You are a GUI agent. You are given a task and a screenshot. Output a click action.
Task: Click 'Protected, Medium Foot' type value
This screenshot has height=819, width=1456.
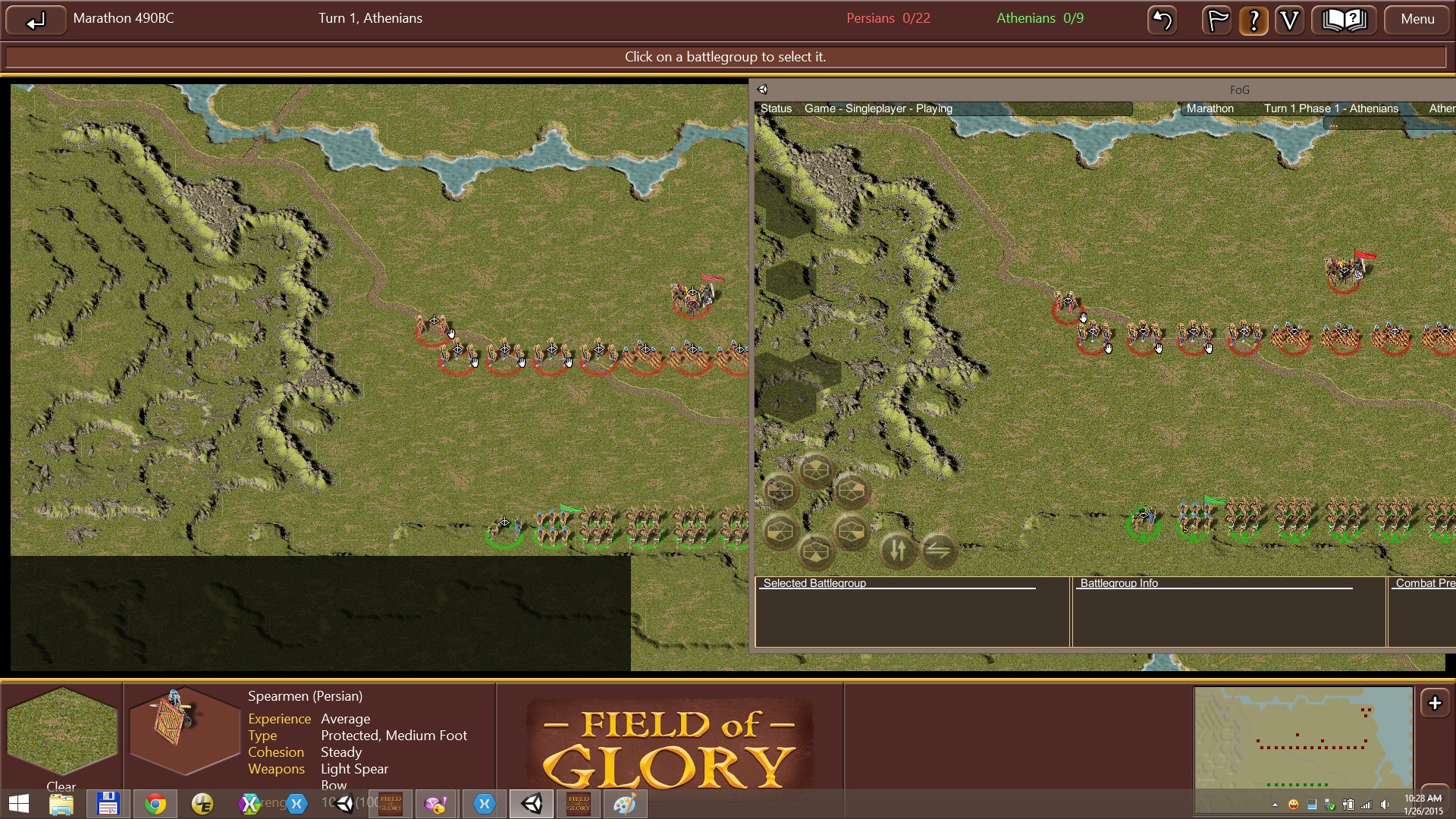394,736
